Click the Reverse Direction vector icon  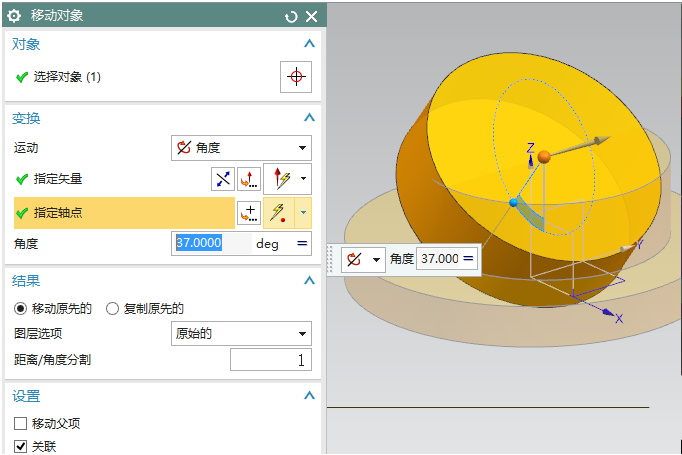pos(223,179)
